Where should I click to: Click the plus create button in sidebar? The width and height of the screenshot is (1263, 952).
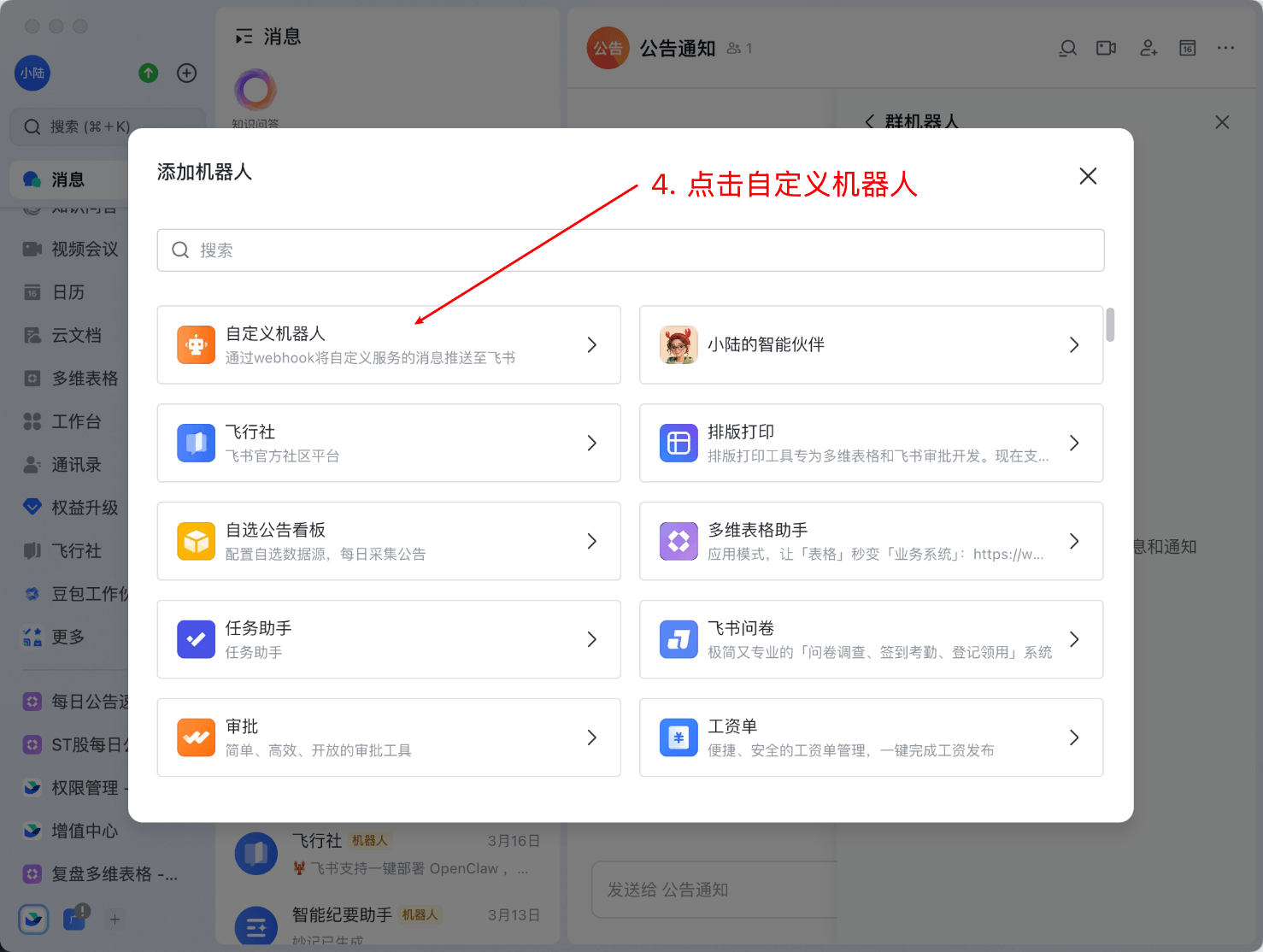(187, 73)
